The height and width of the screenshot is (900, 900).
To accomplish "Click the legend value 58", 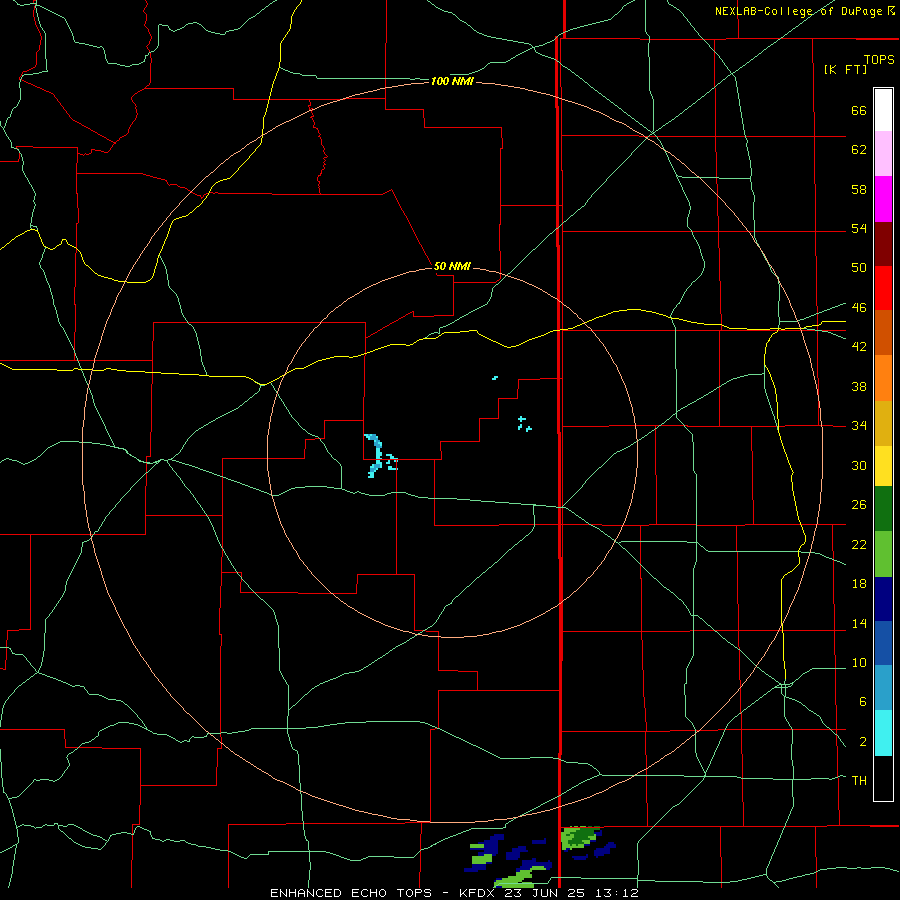I will pos(859,189).
